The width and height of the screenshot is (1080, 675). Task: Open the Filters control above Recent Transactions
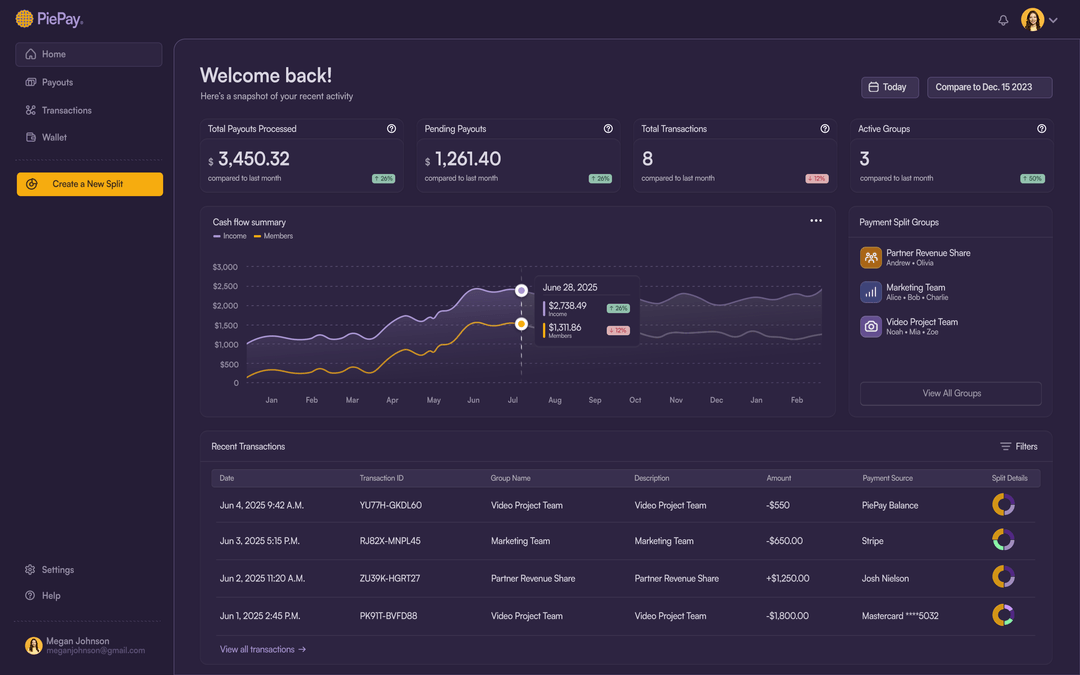[x=1019, y=446]
